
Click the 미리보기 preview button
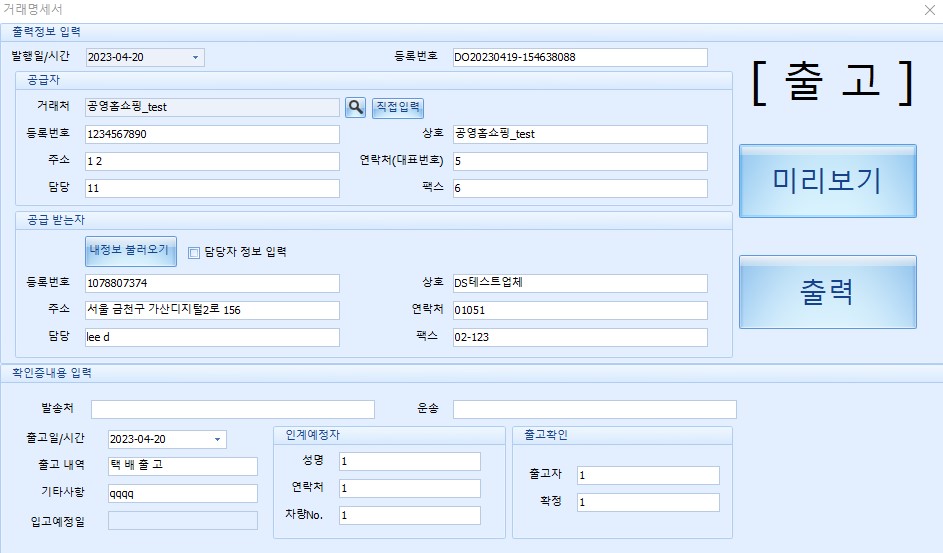[x=828, y=181]
